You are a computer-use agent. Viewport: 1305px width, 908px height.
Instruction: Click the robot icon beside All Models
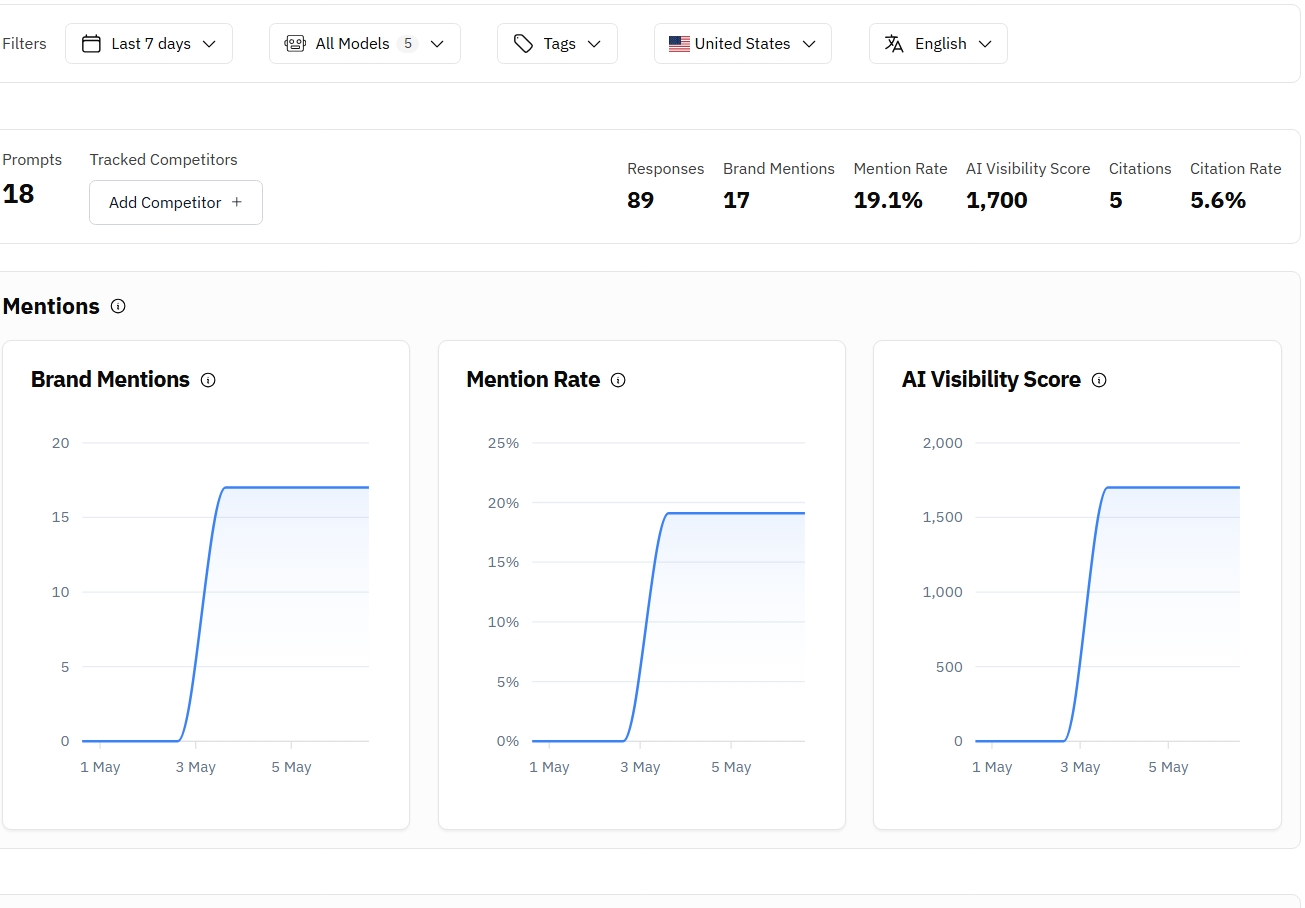(295, 44)
